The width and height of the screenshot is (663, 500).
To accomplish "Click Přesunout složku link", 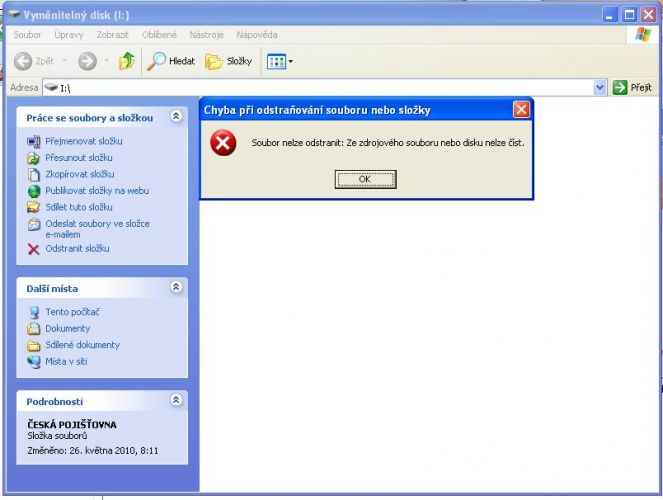I will (79, 158).
